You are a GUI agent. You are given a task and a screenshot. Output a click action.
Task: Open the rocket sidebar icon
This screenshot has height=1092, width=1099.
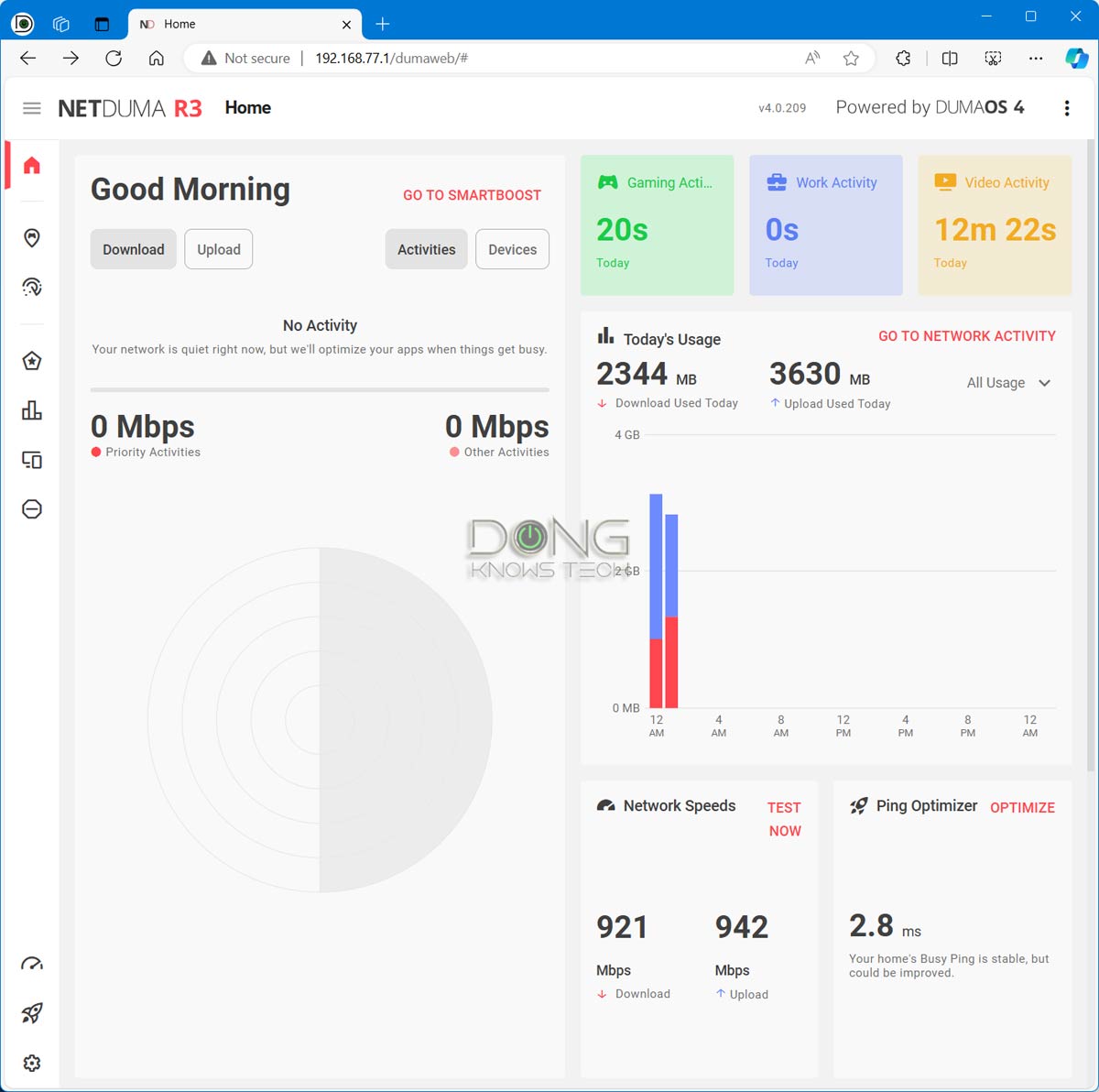coord(32,1013)
